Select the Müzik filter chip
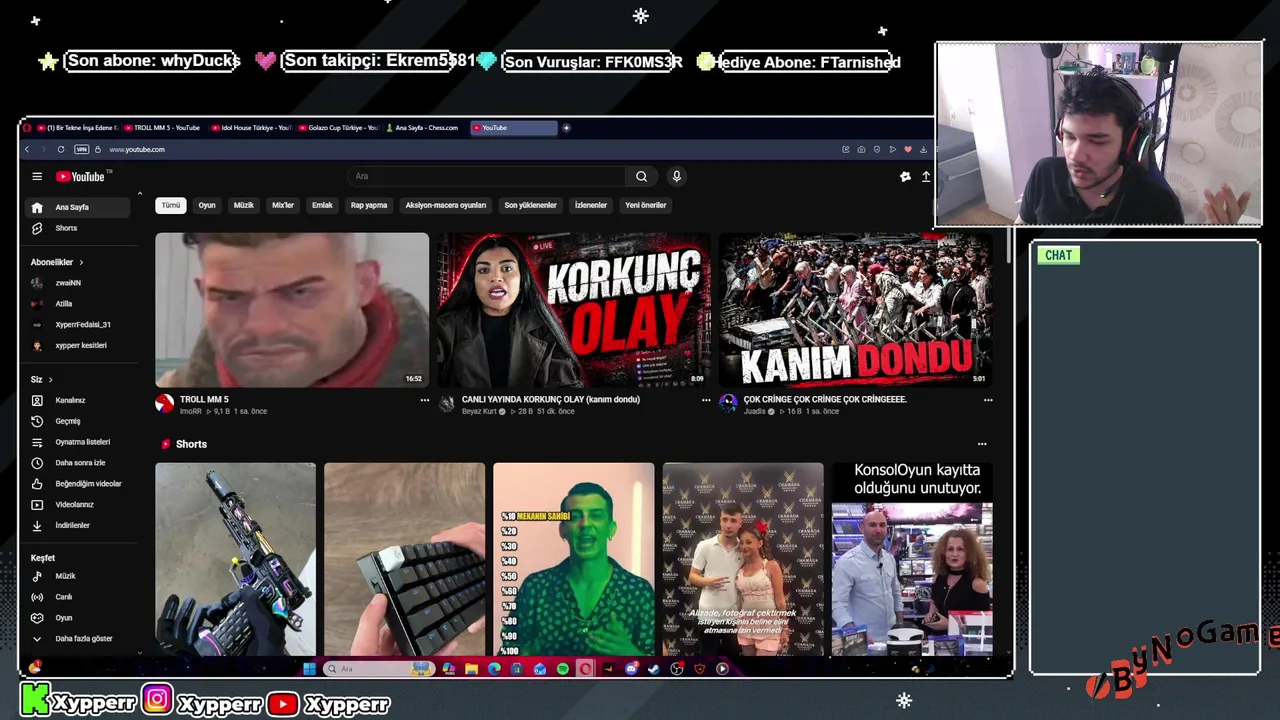This screenshot has height=720, width=1280. (x=244, y=205)
